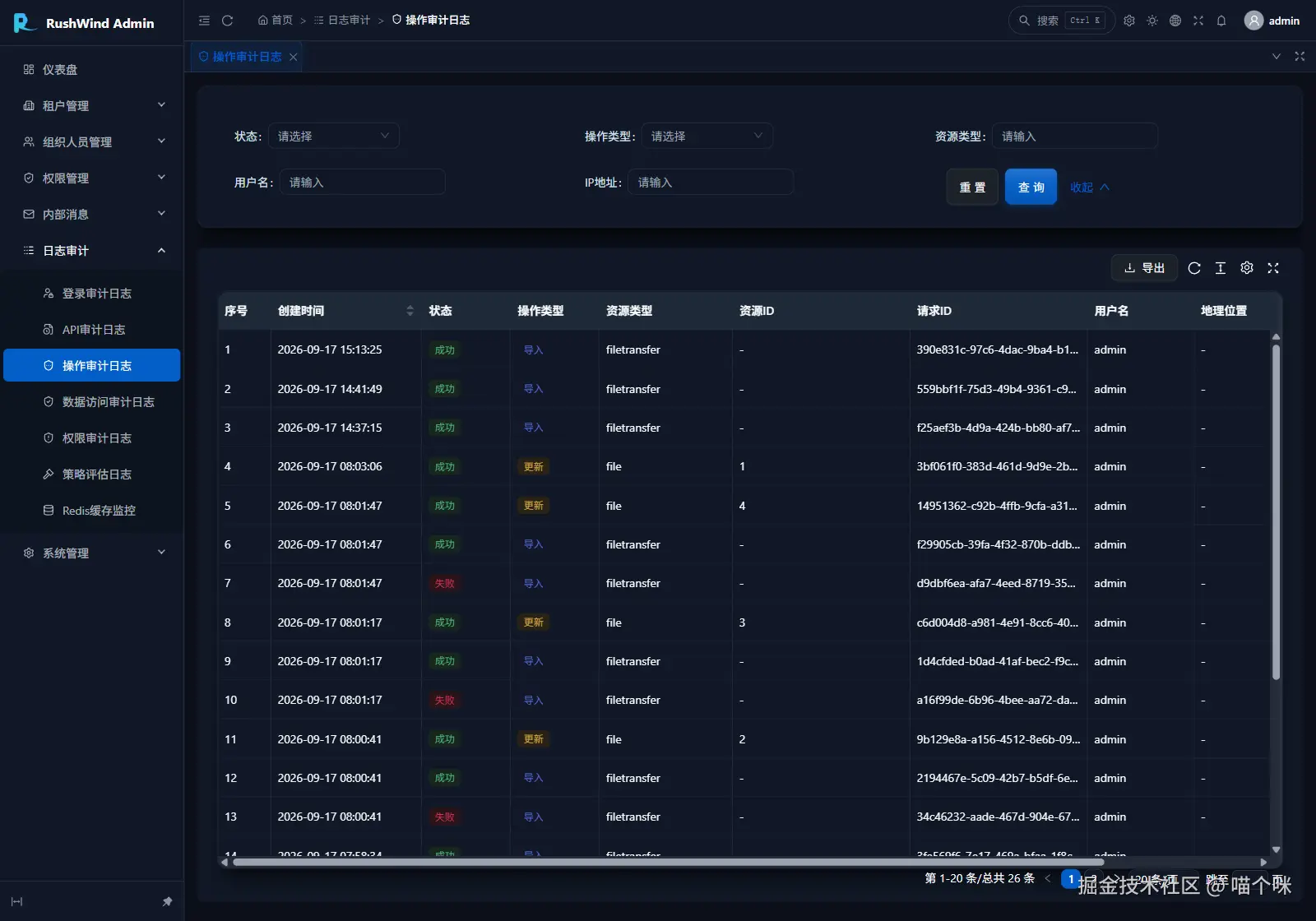
Task: Expand the 权限管理 menu
Action: (92, 178)
